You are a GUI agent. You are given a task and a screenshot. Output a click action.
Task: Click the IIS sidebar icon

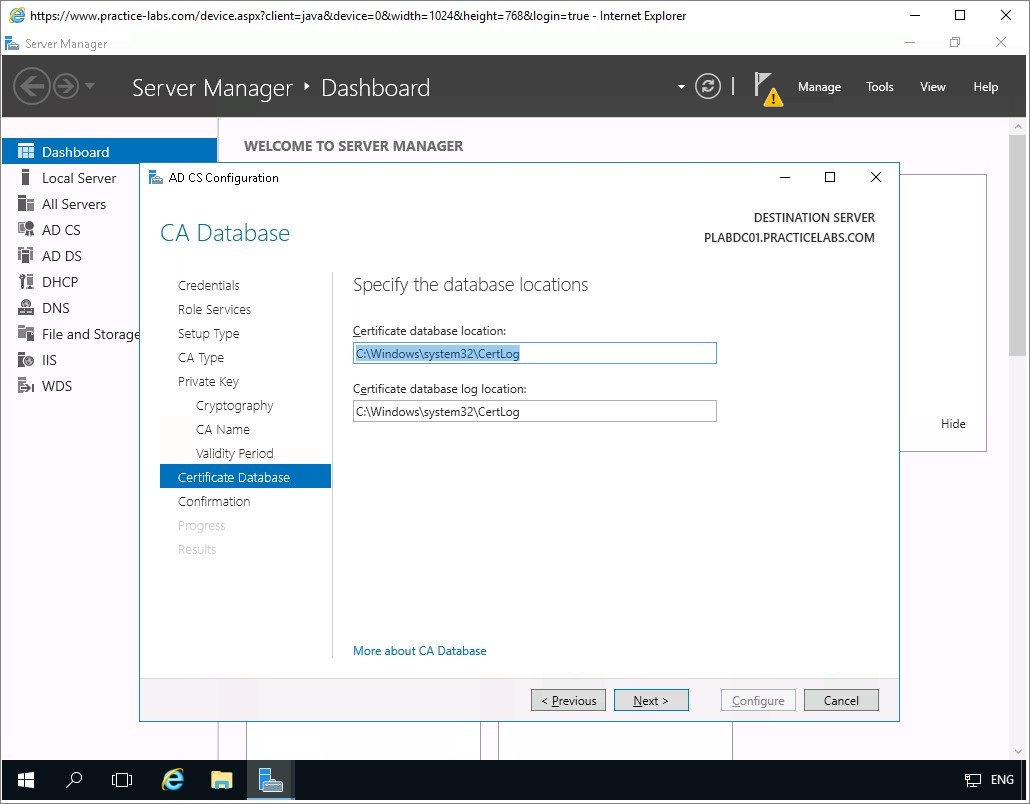(26, 360)
